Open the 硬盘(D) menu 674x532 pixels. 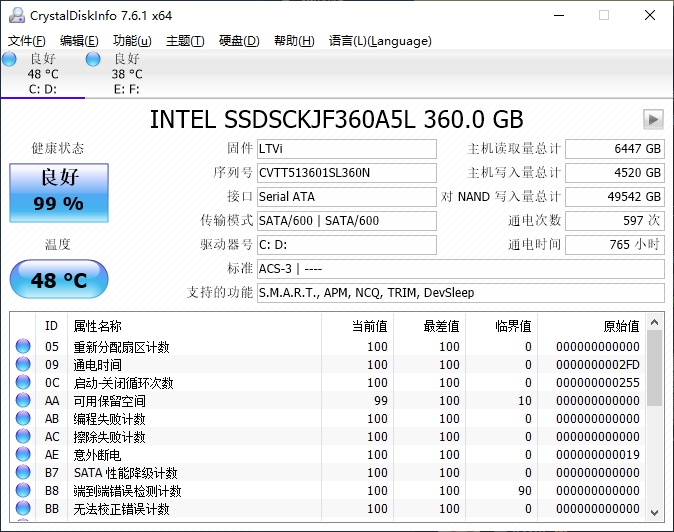[239, 41]
